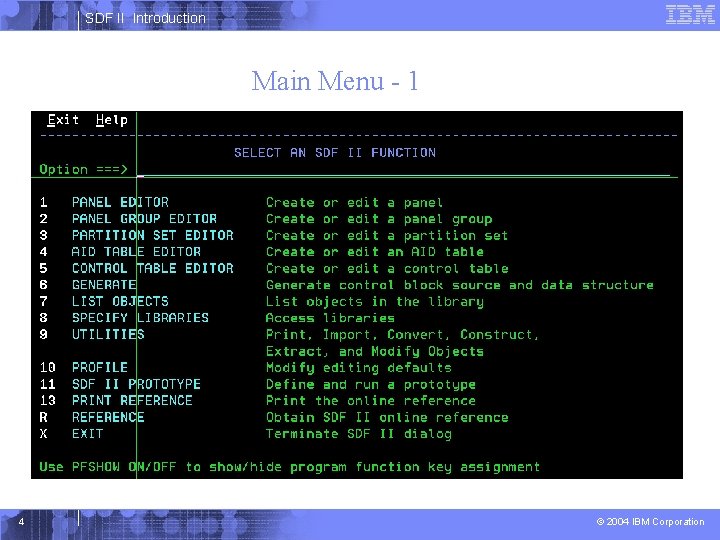The height and width of the screenshot is (540, 720).
Task: Select PANEL EDITOR option
Action: [120, 202]
